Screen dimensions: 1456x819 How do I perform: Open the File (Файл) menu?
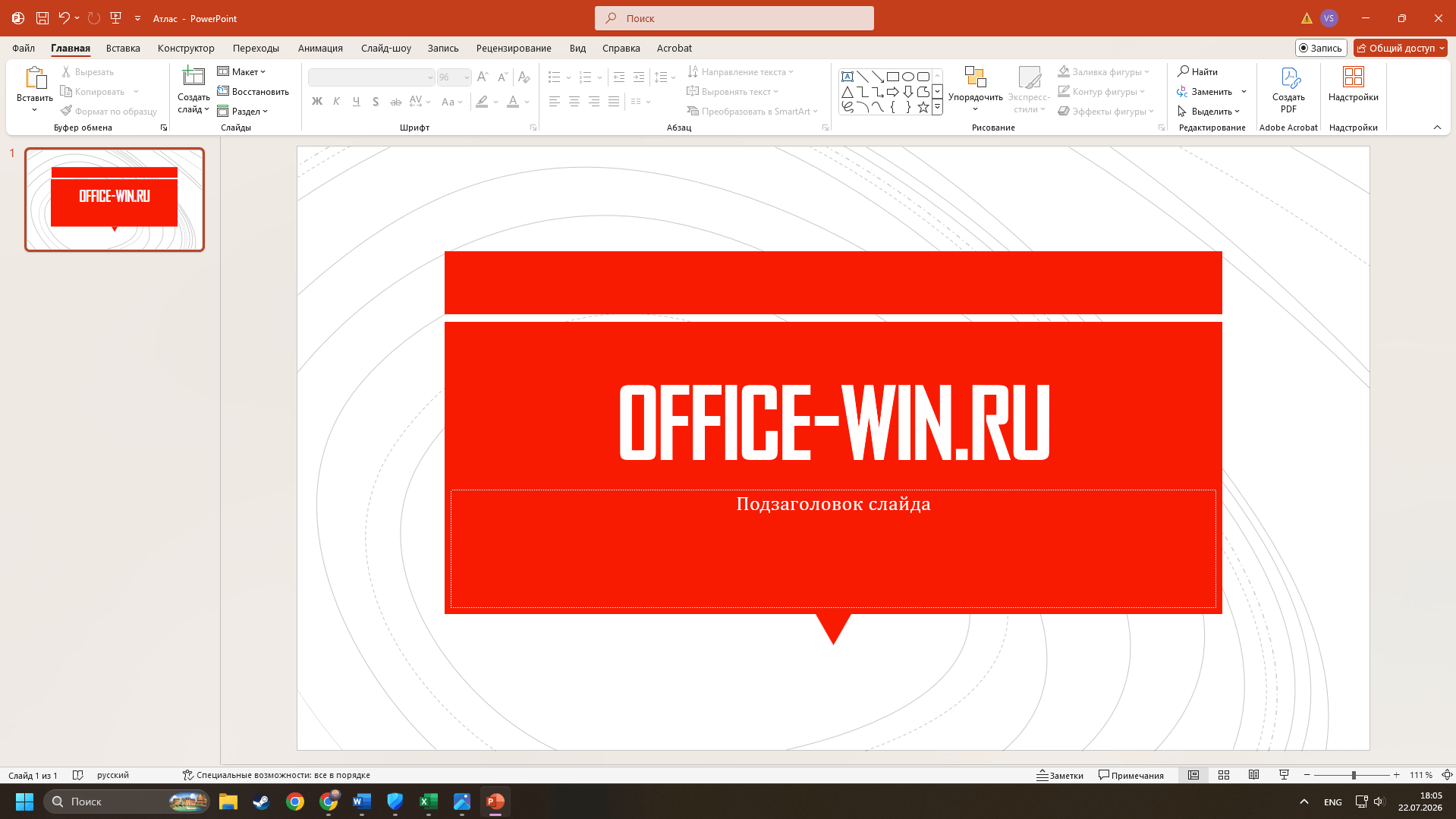click(24, 48)
